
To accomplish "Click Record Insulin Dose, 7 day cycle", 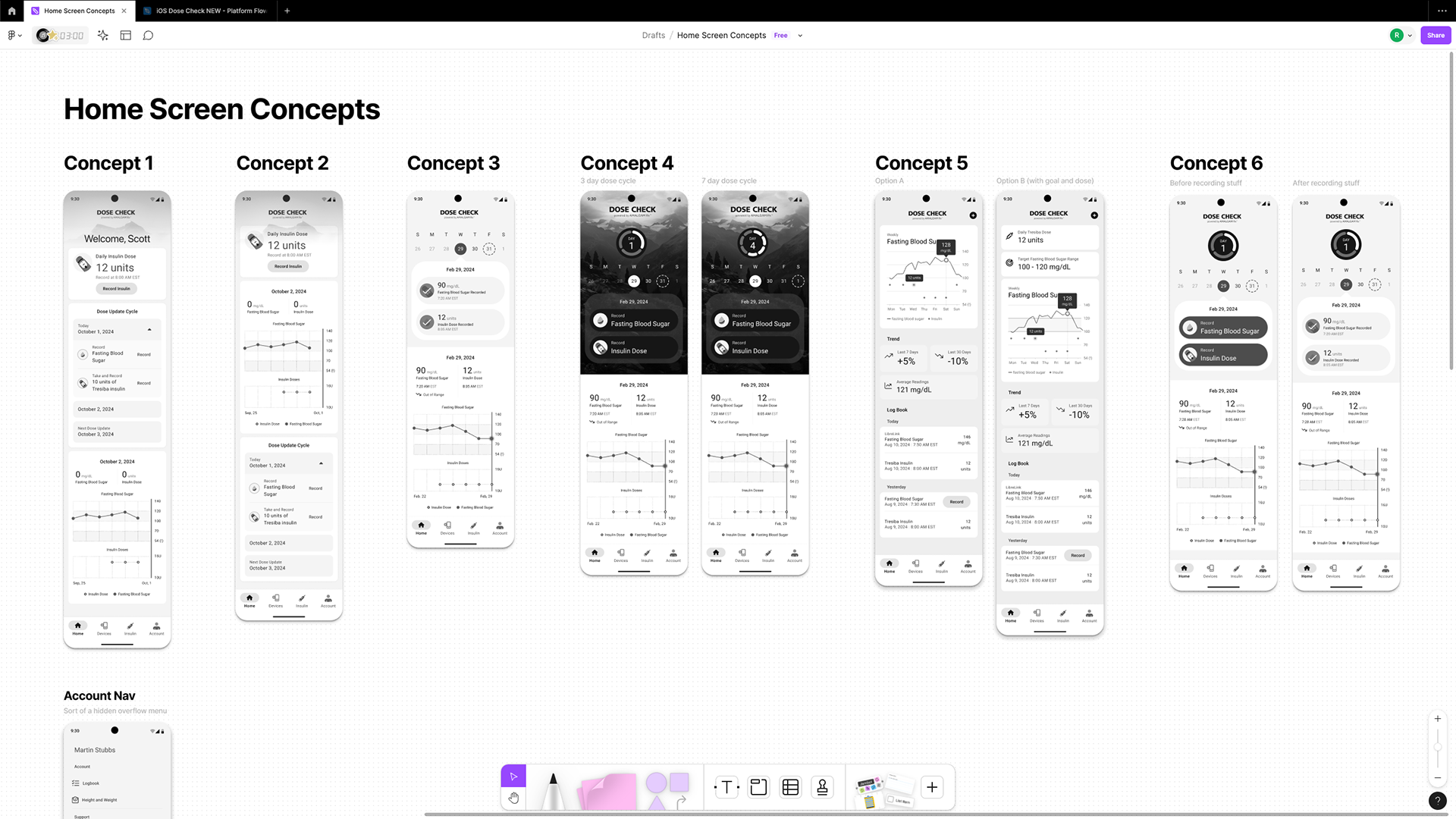I will click(x=755, y=348).
